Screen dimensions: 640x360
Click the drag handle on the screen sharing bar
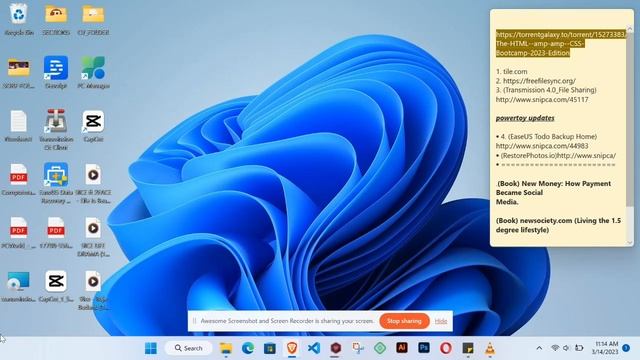coord(194,321)
